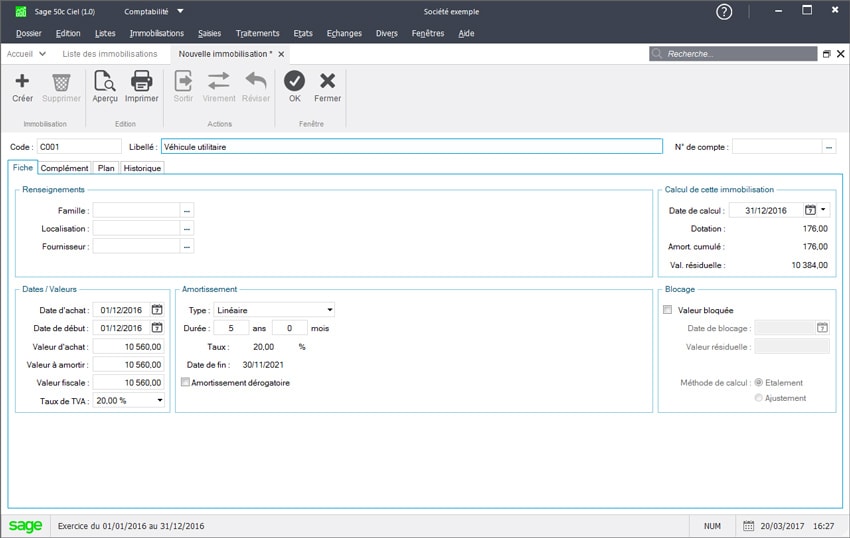Open calendar picker for Date d'achat
The height and width of the screenshot is (538, 850).
[157, 310]
